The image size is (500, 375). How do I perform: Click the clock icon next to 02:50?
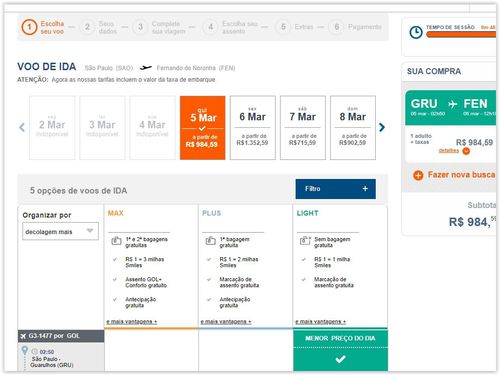[x=35, y=352]
